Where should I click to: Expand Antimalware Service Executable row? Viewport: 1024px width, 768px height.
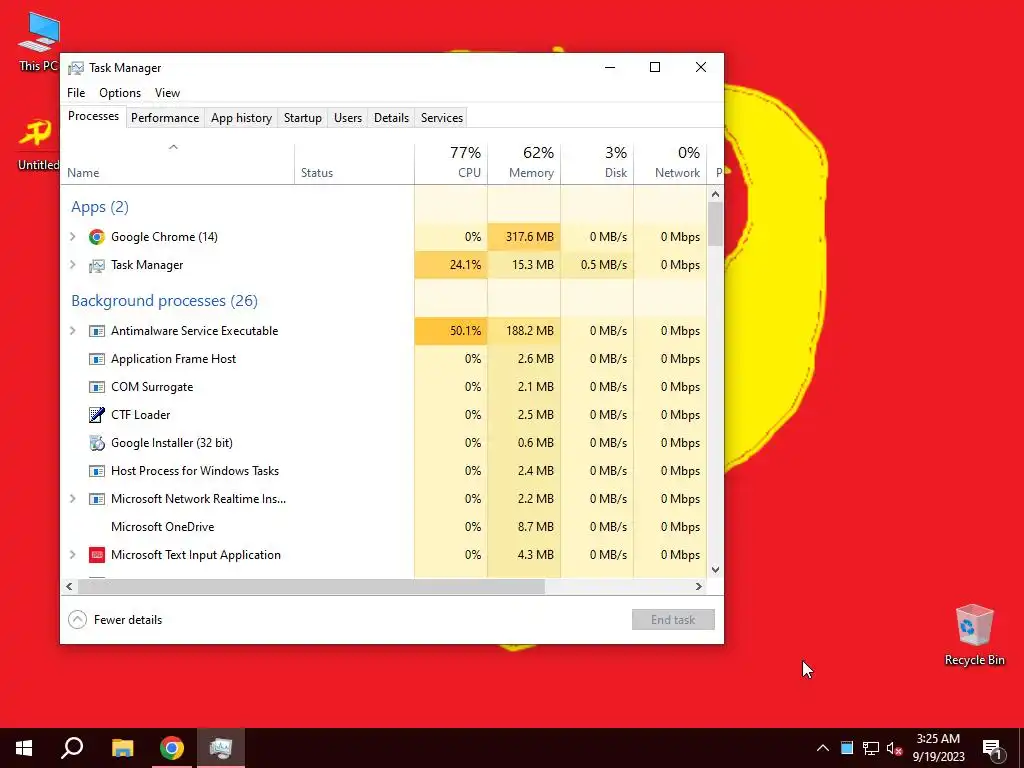pyautogui.click(x=72, y=331)
